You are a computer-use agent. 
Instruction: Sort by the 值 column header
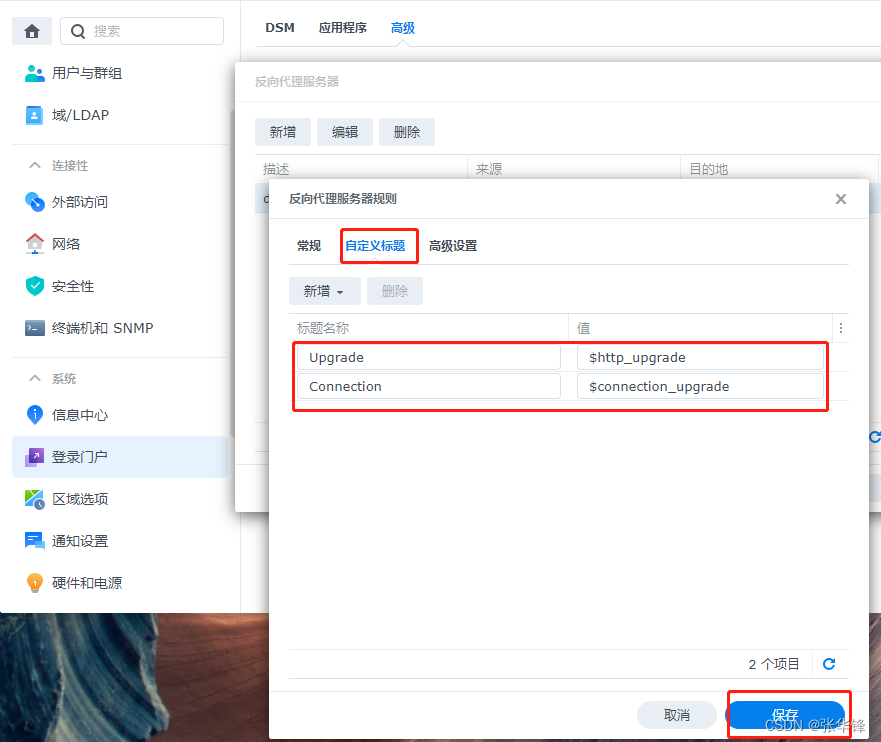pyautogui.click(x=700, y=328)
